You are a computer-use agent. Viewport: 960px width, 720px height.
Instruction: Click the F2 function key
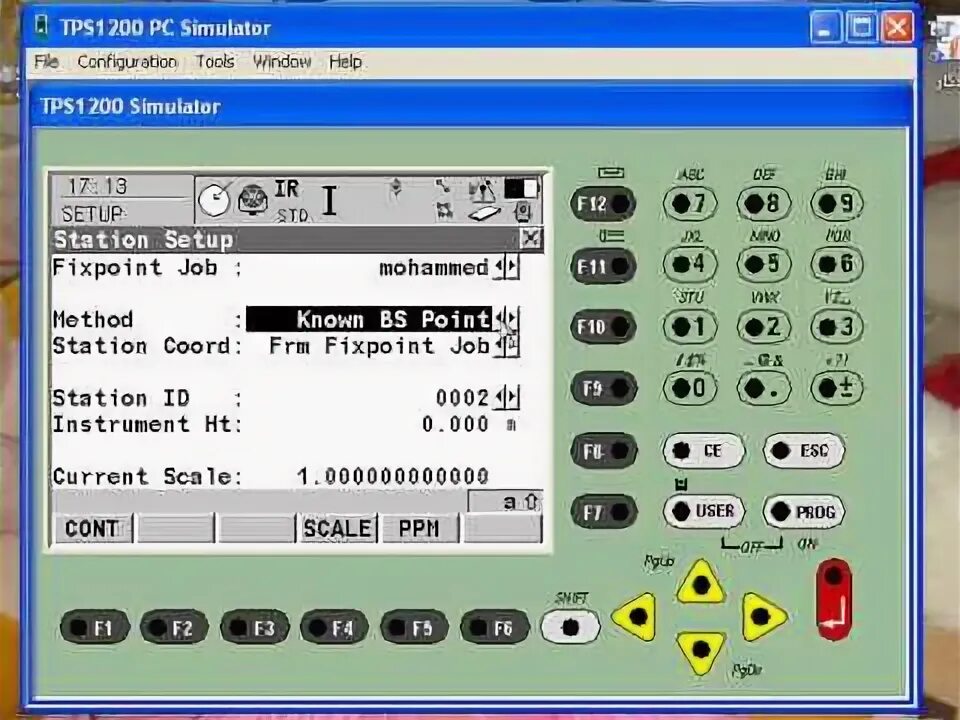click(x=174, y=628)
